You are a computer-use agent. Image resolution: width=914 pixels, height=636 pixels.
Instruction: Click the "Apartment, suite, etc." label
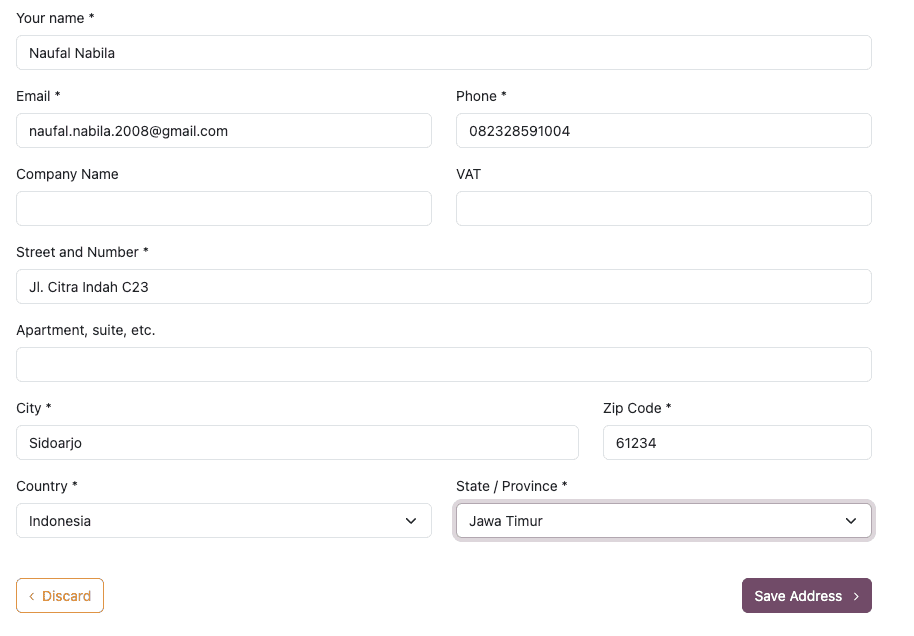[86, 330]
